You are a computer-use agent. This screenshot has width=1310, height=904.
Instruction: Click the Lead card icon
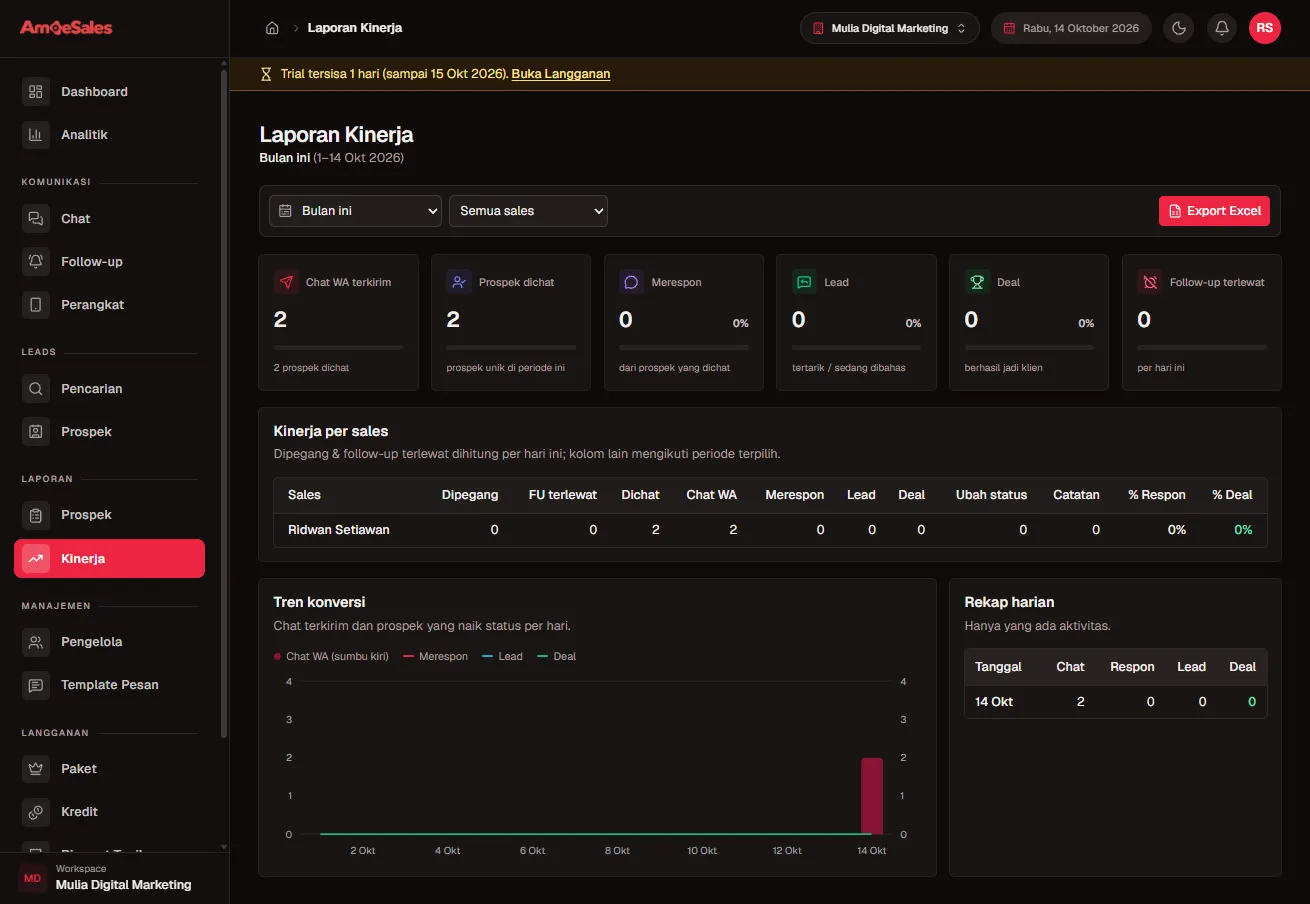point(804,282)
